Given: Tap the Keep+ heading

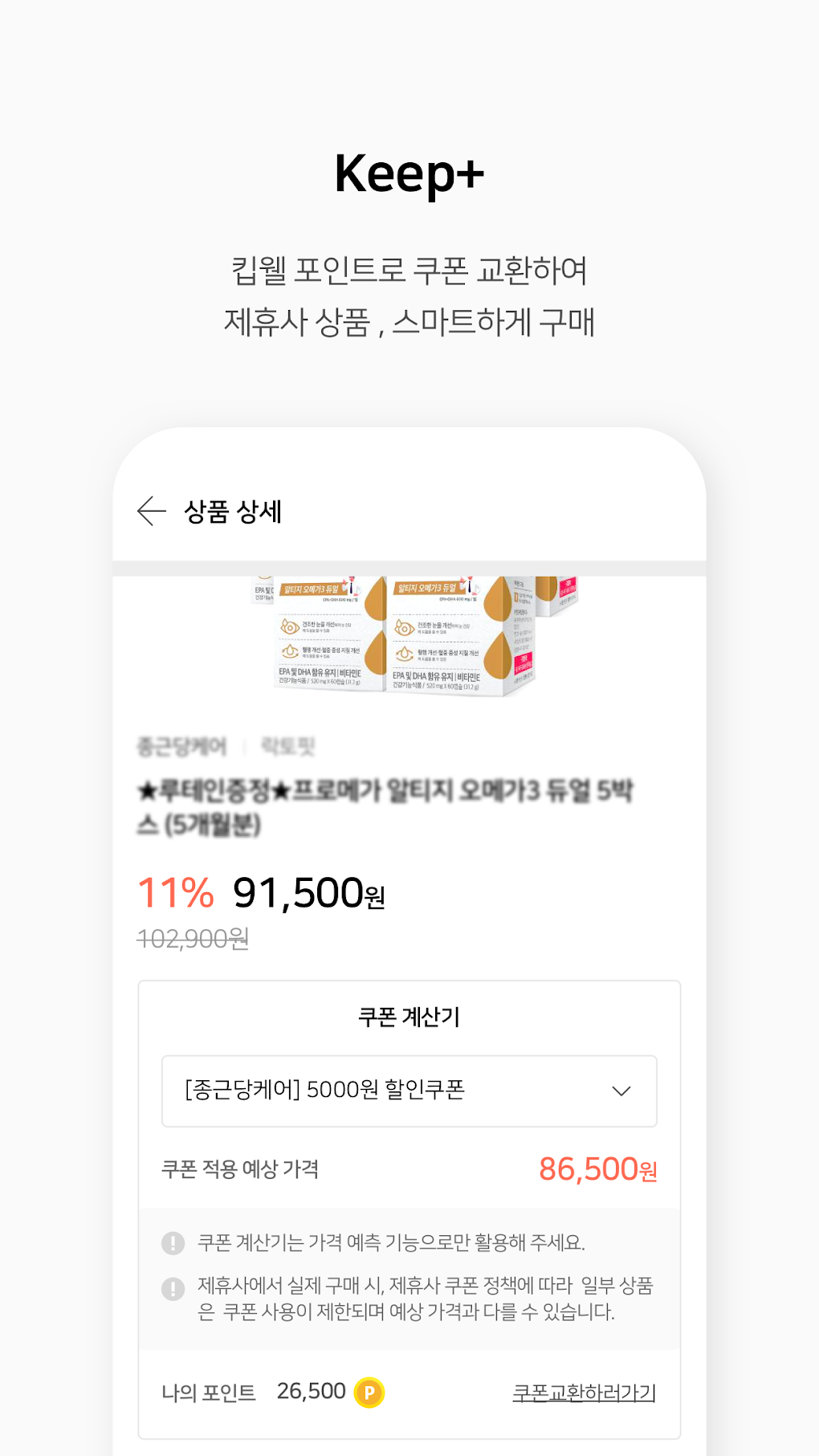Looking at the screenshot, I should (x=409, y=174).
